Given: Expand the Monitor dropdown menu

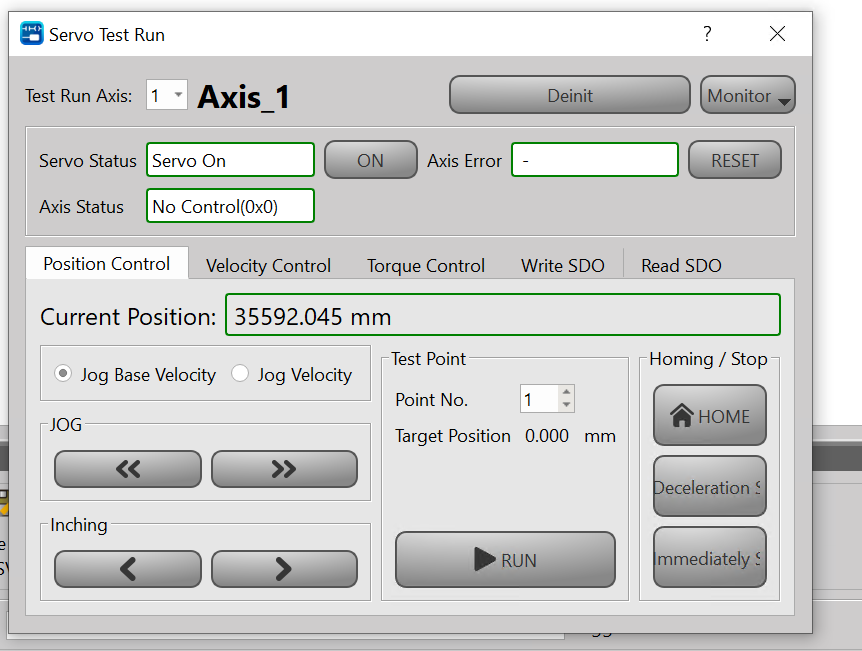Looking at the screenshot, I should click(x=747, y=96).
